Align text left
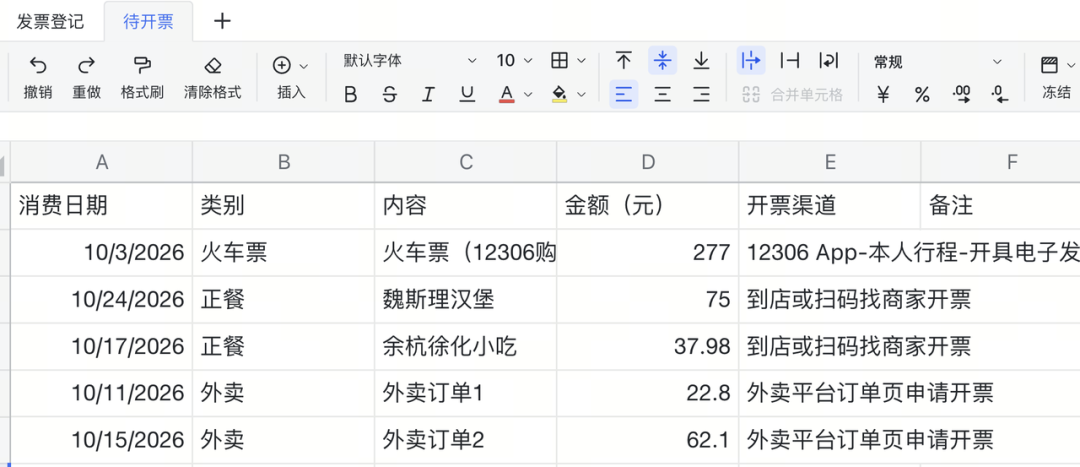The width and height of the screenshot is (1080, 467). pyautogui.click(x=624, y=94)
